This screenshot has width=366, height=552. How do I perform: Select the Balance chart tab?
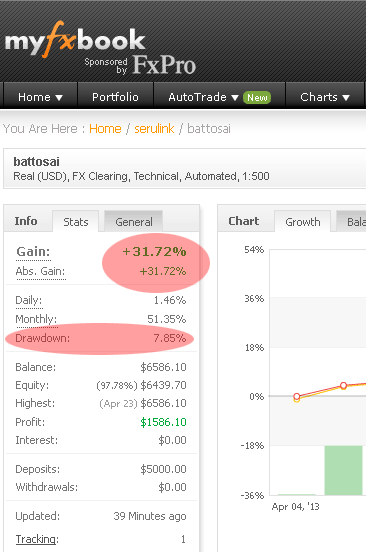pyautogui.click(x=351, y=222)
